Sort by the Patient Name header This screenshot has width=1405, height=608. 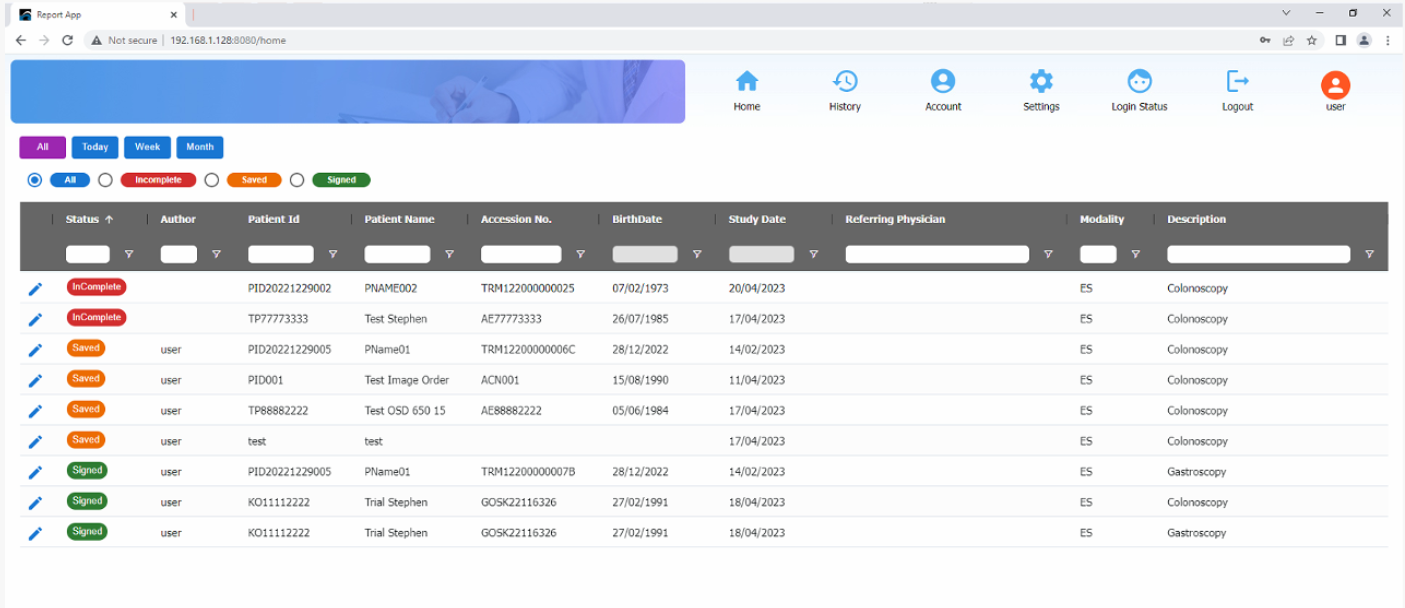[x=399, y=219]
